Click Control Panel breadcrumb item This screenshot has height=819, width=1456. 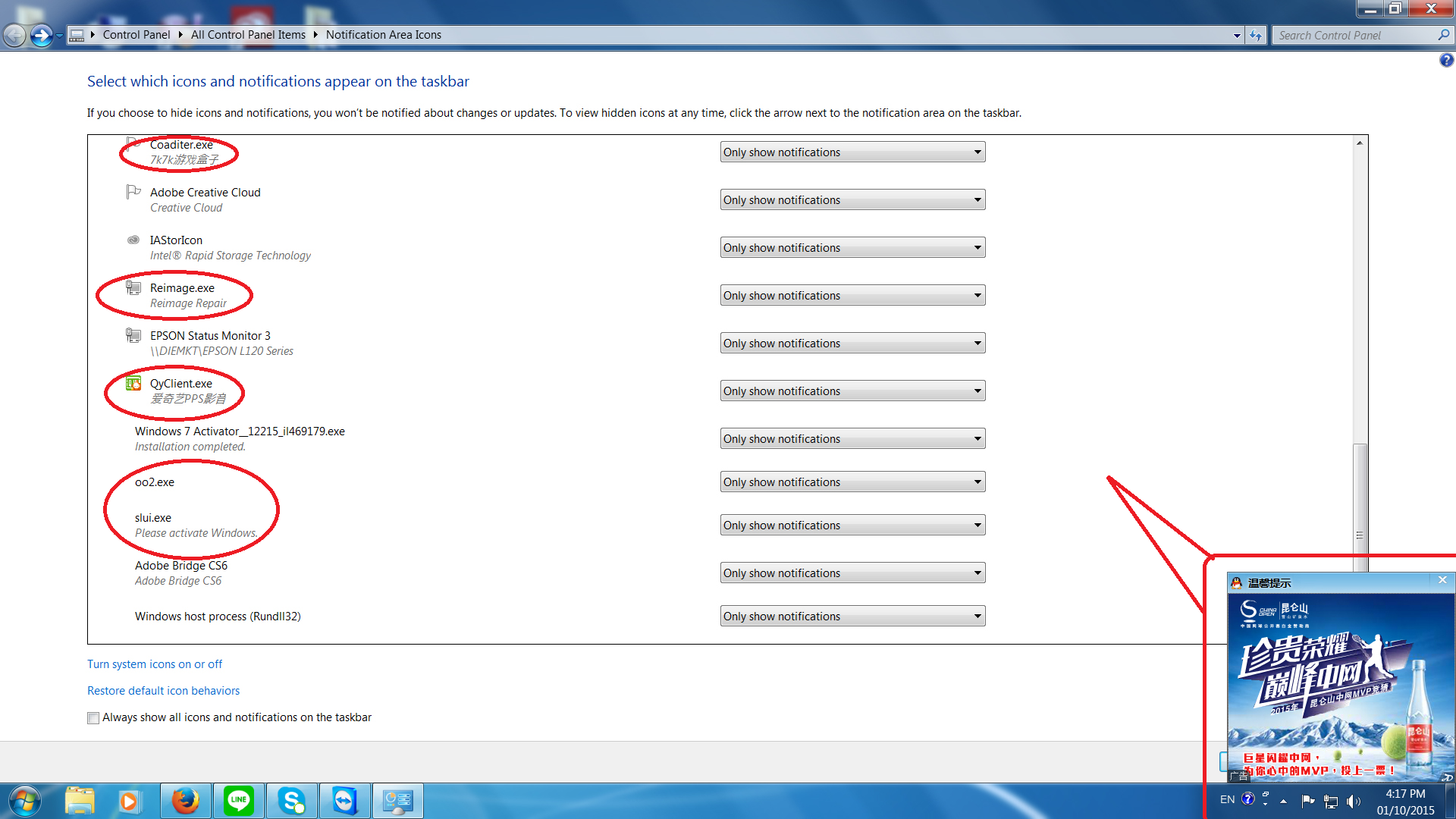(136, 35)
